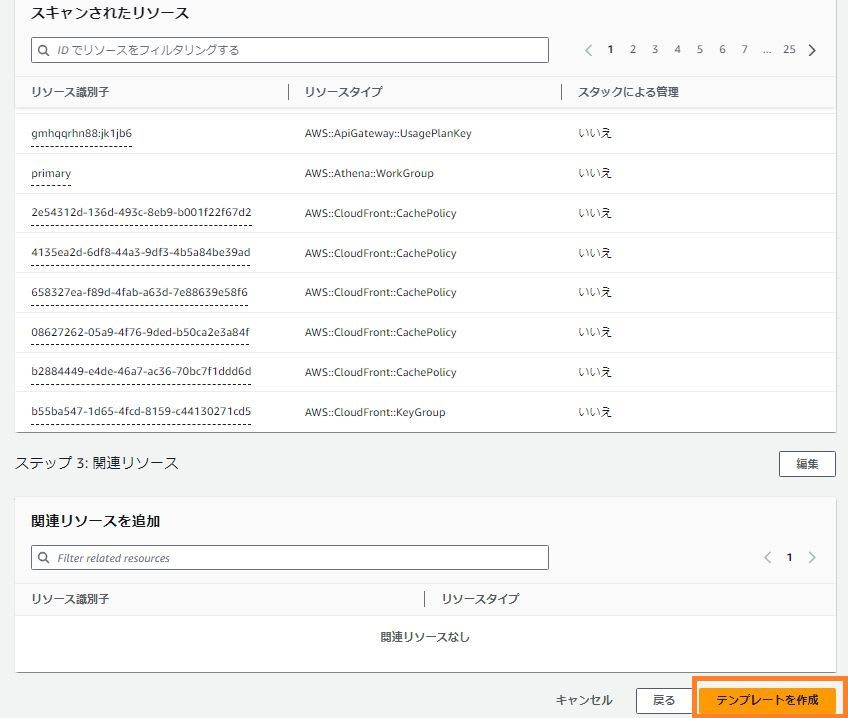Go to next page of related resources
Viewport: 848px width, 718px height.
tap(812, 557)
